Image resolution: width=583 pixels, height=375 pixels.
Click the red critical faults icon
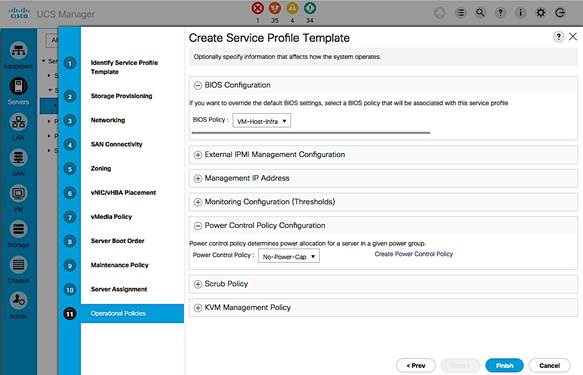click(257, 8)
